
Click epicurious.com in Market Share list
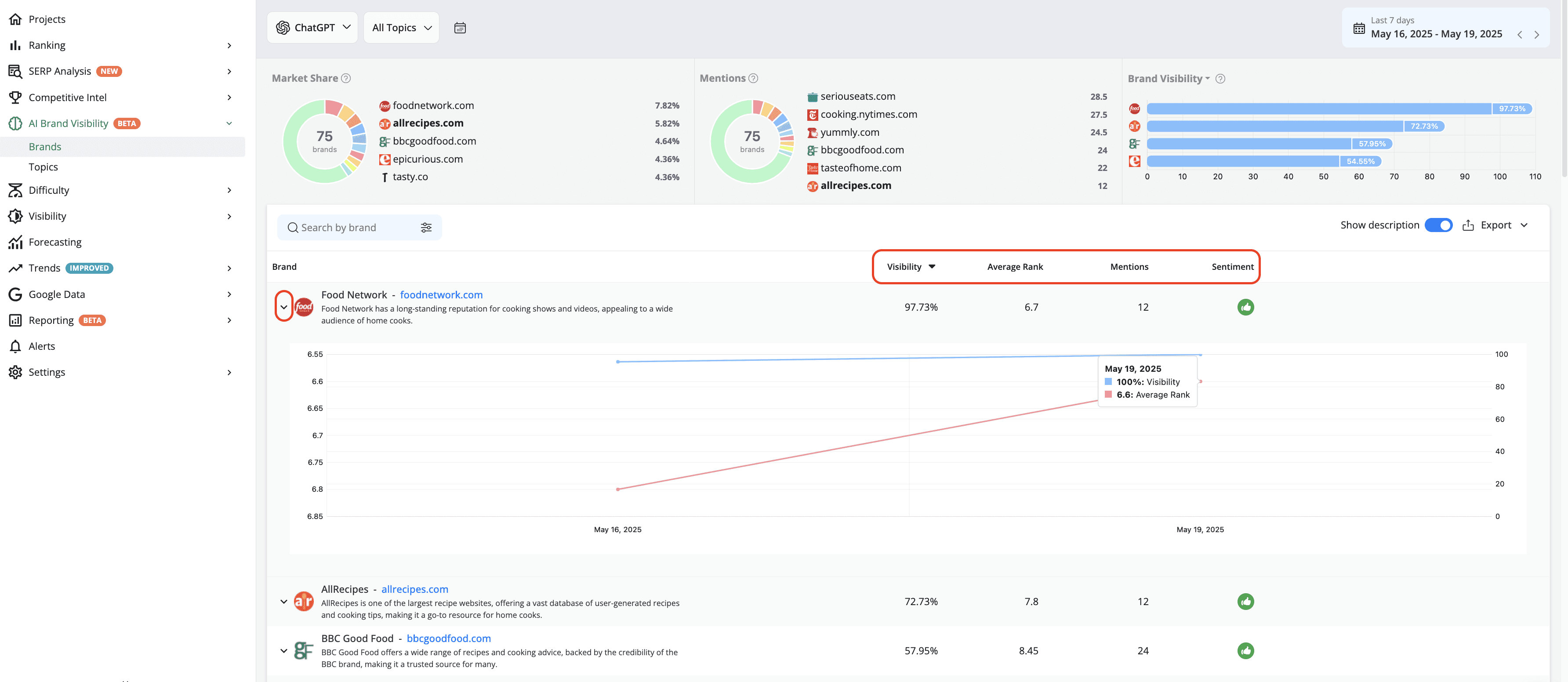[x=427, y=159]
